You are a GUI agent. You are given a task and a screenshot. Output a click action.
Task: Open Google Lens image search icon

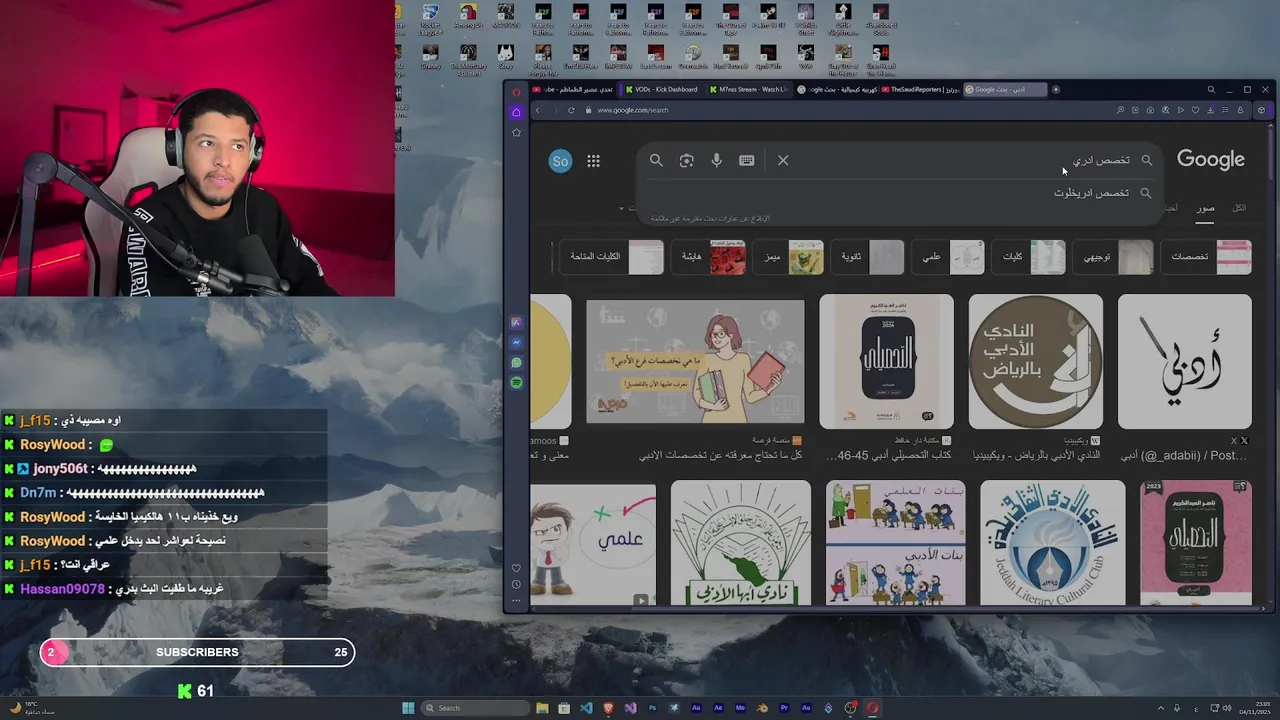[x=686, y=160]
